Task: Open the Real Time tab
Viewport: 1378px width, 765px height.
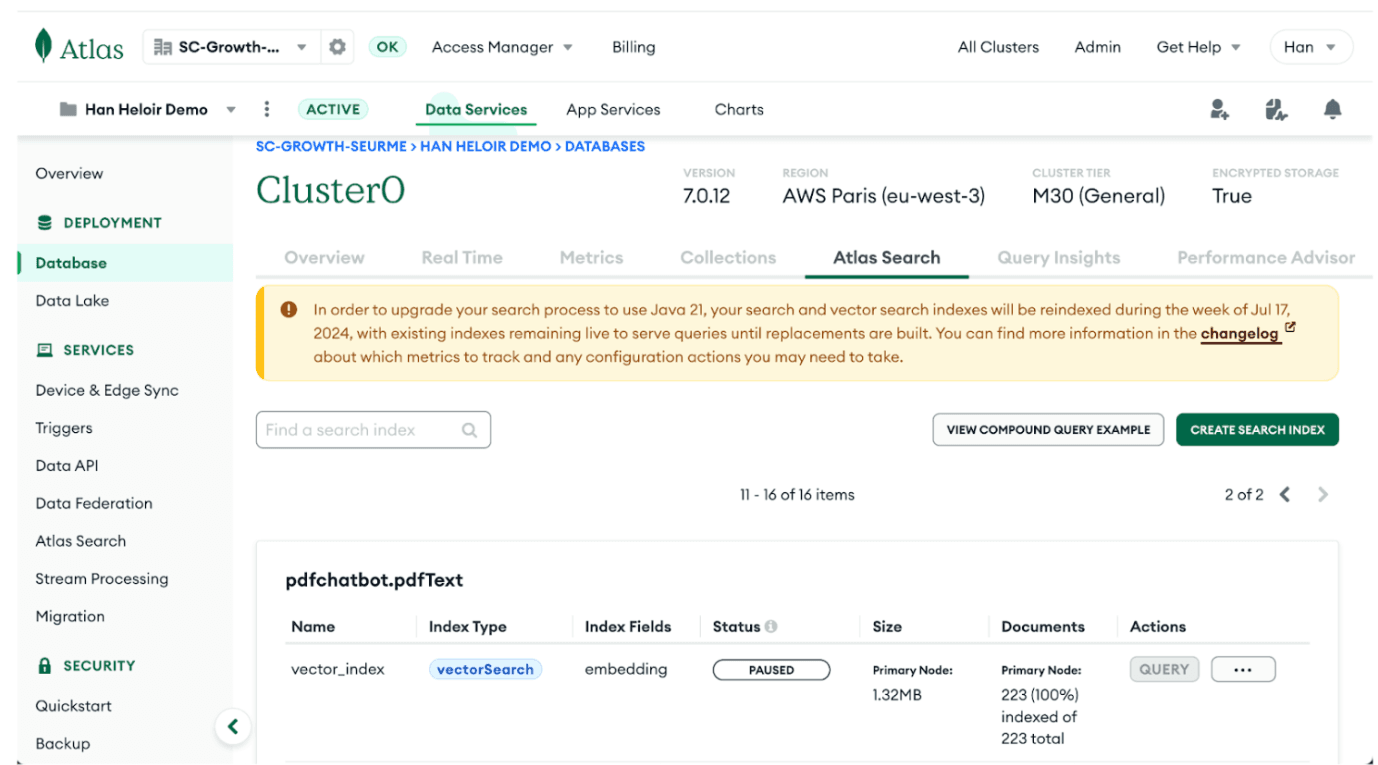Action: (x=462, y=257)
